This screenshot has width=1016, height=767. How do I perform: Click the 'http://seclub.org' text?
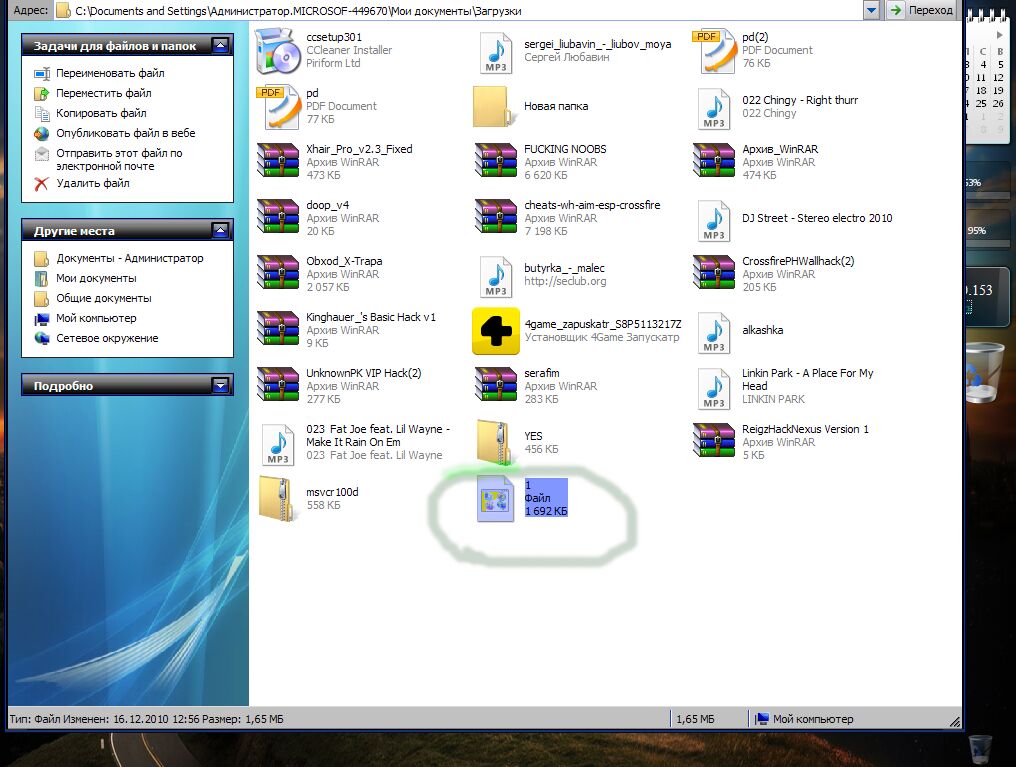pos(565,281)
